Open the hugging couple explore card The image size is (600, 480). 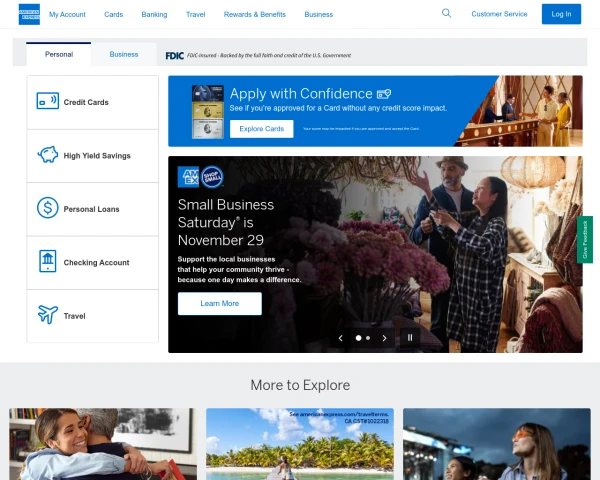click(x=103, y=444)
